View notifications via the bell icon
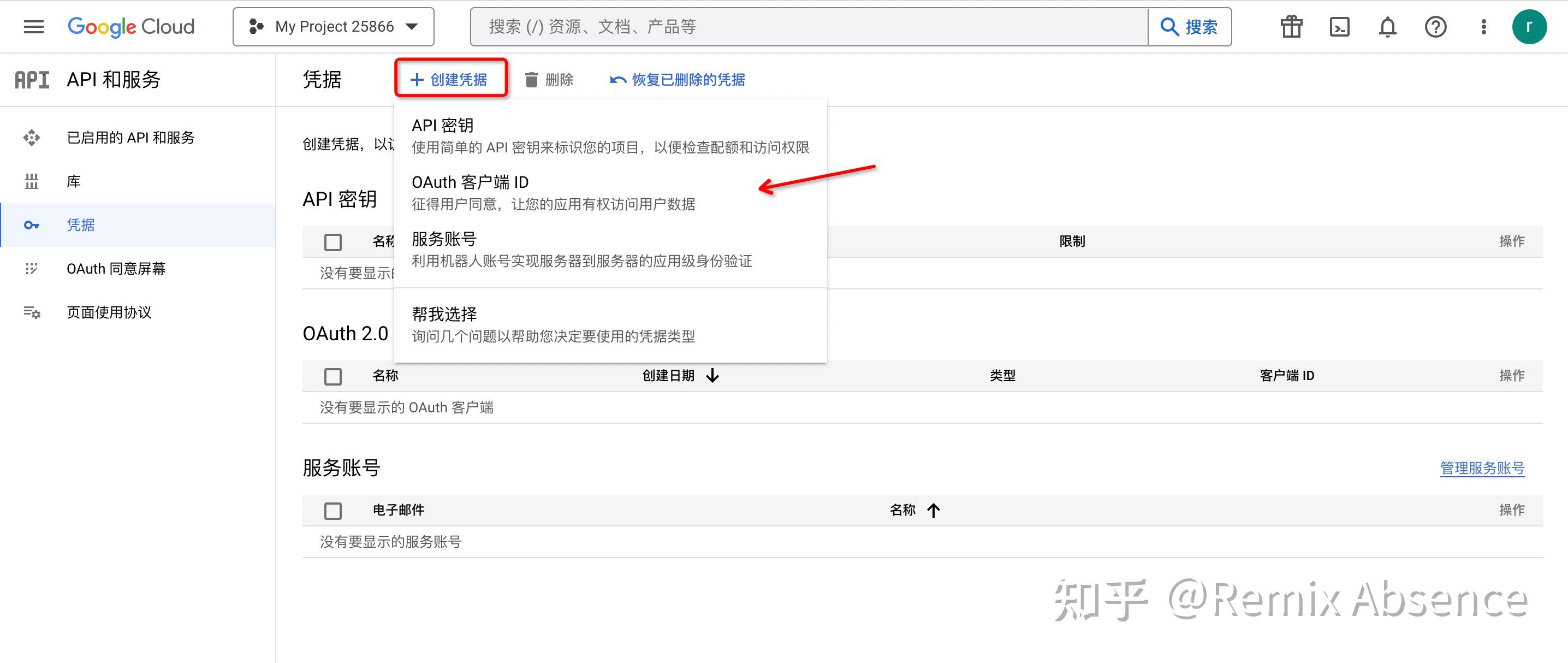Screen dimensions: 1568x663 pyautogui.click(x=1387, y=26)
